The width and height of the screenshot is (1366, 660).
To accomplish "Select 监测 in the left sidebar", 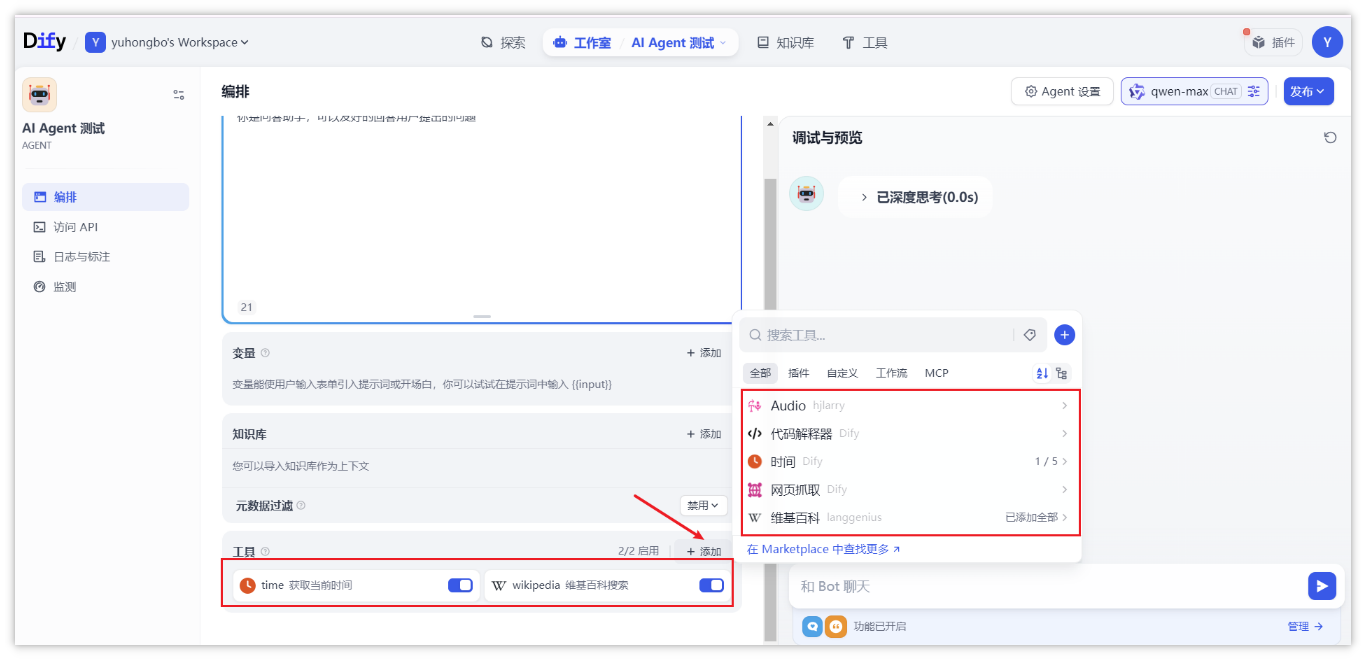I will 105,287.
